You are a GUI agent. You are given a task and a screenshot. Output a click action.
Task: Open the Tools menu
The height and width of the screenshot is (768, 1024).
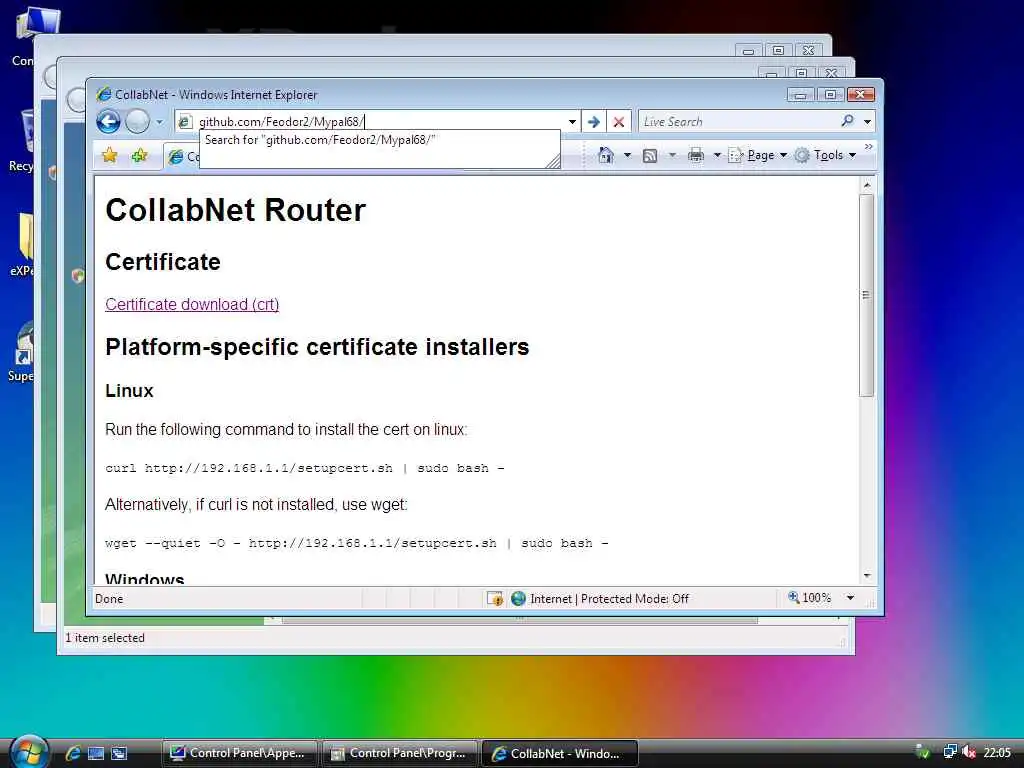[x=825, y=155]
